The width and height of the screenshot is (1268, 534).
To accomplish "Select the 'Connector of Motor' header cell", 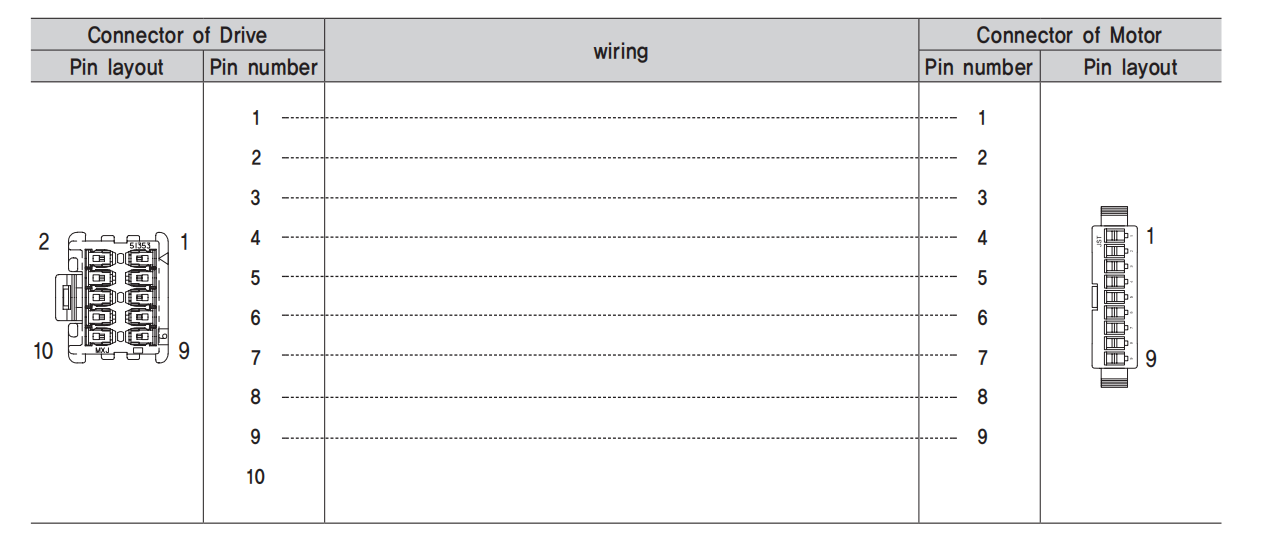I will pyautogui.click(x=1069, y=35).
